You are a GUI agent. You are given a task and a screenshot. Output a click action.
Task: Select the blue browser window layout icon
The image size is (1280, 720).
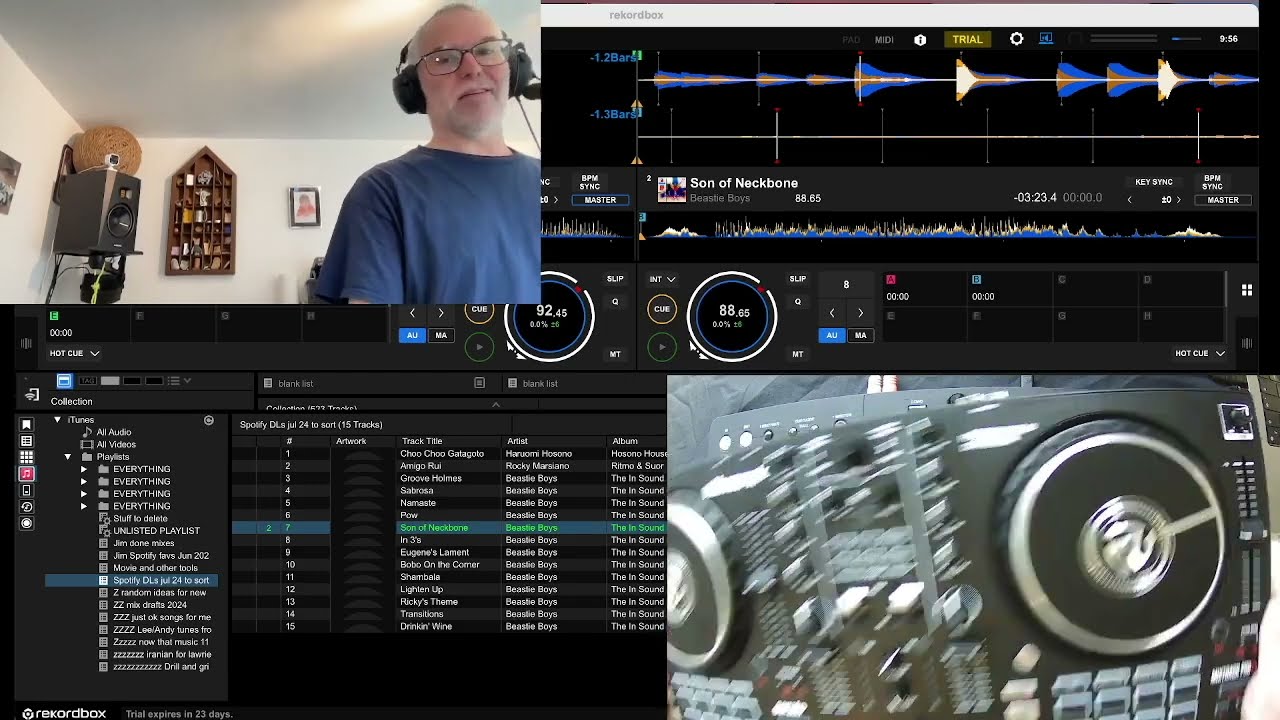64,381
